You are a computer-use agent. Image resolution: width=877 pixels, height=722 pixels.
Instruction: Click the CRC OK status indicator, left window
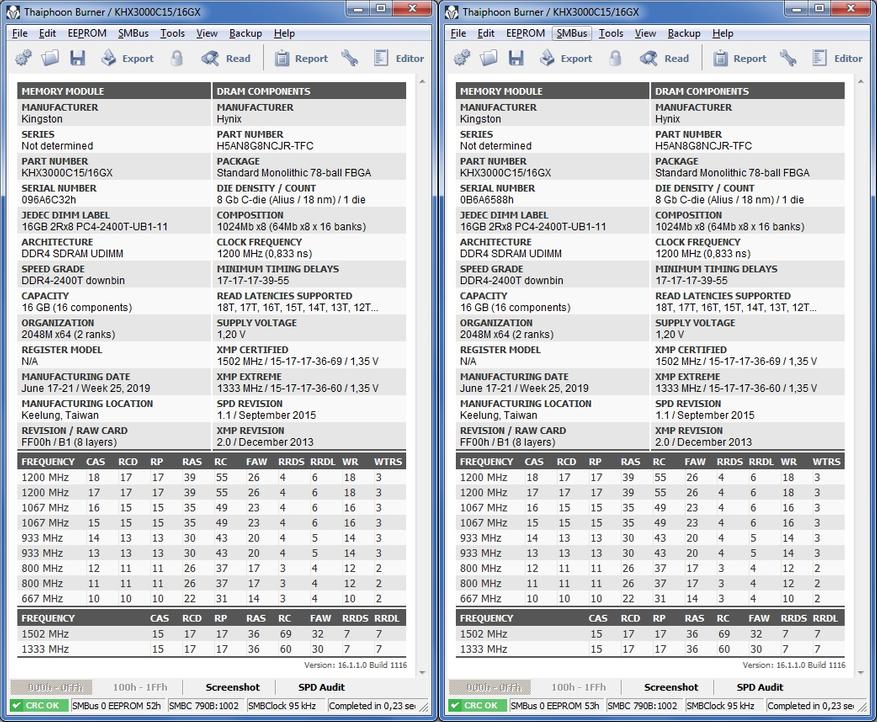[x=39, y=706]
